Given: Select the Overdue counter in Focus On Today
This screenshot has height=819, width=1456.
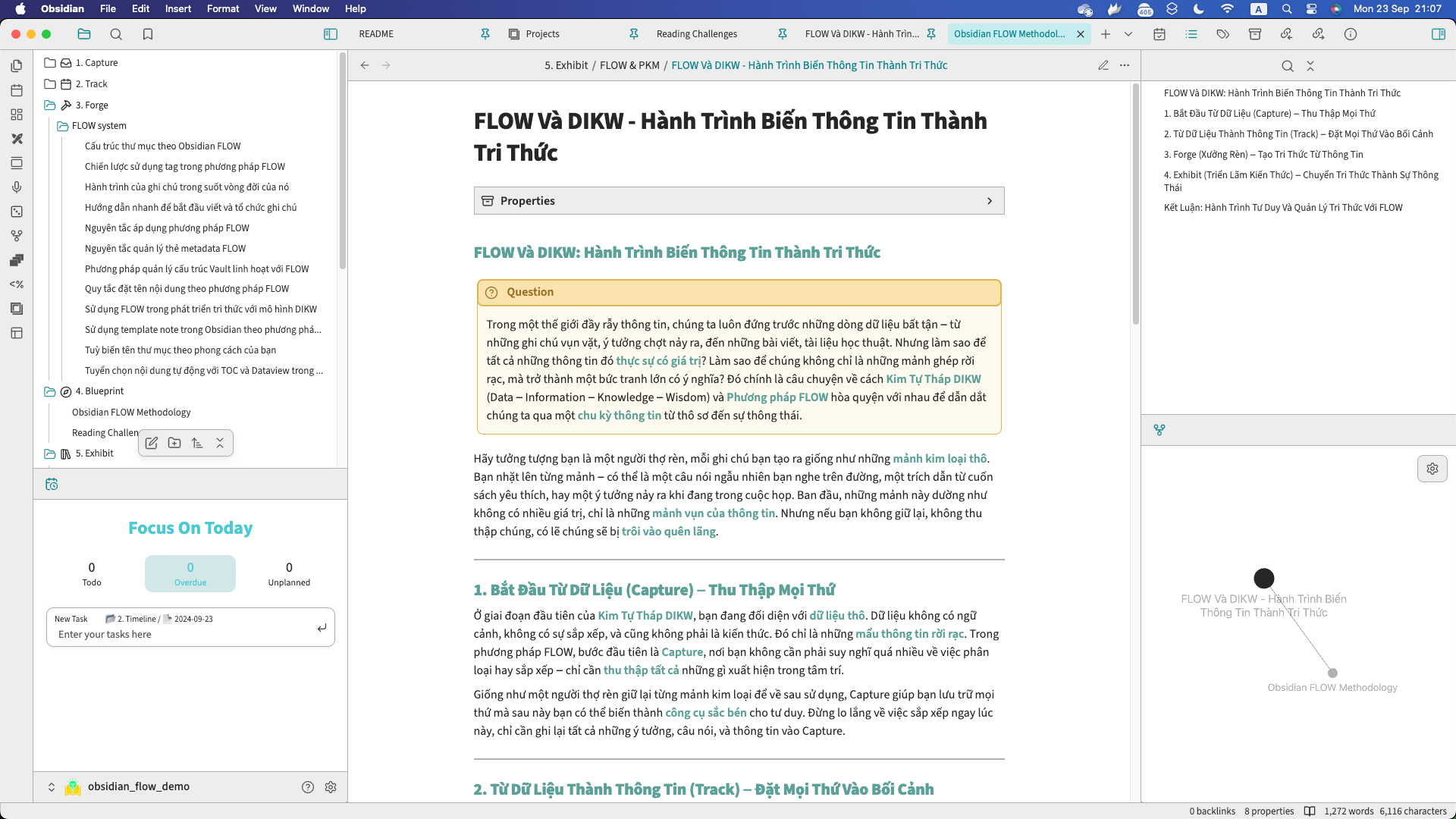Looking at the screenshot, I should (190, 573).
